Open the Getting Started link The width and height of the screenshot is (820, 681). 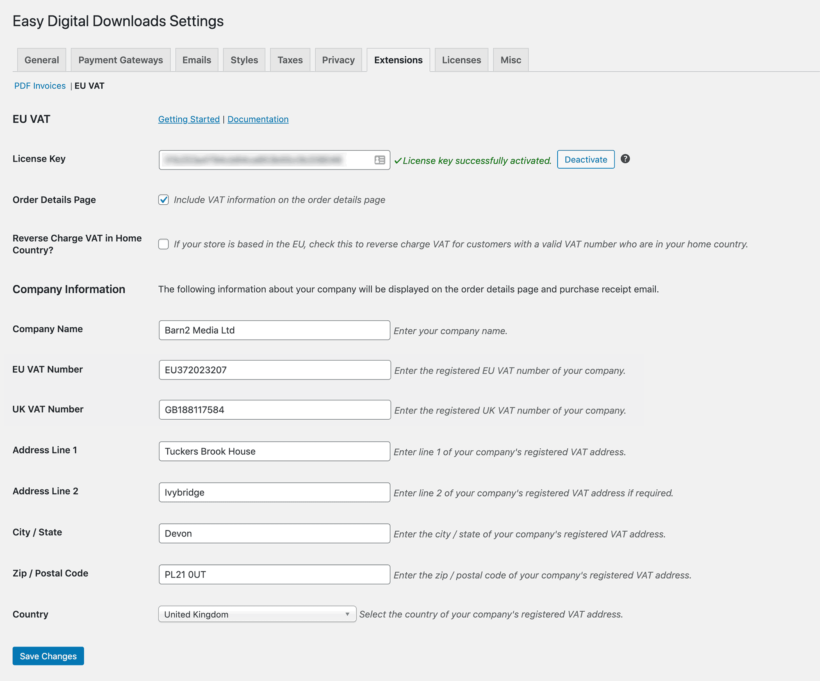pyautogui.click(x=189, y=118)
